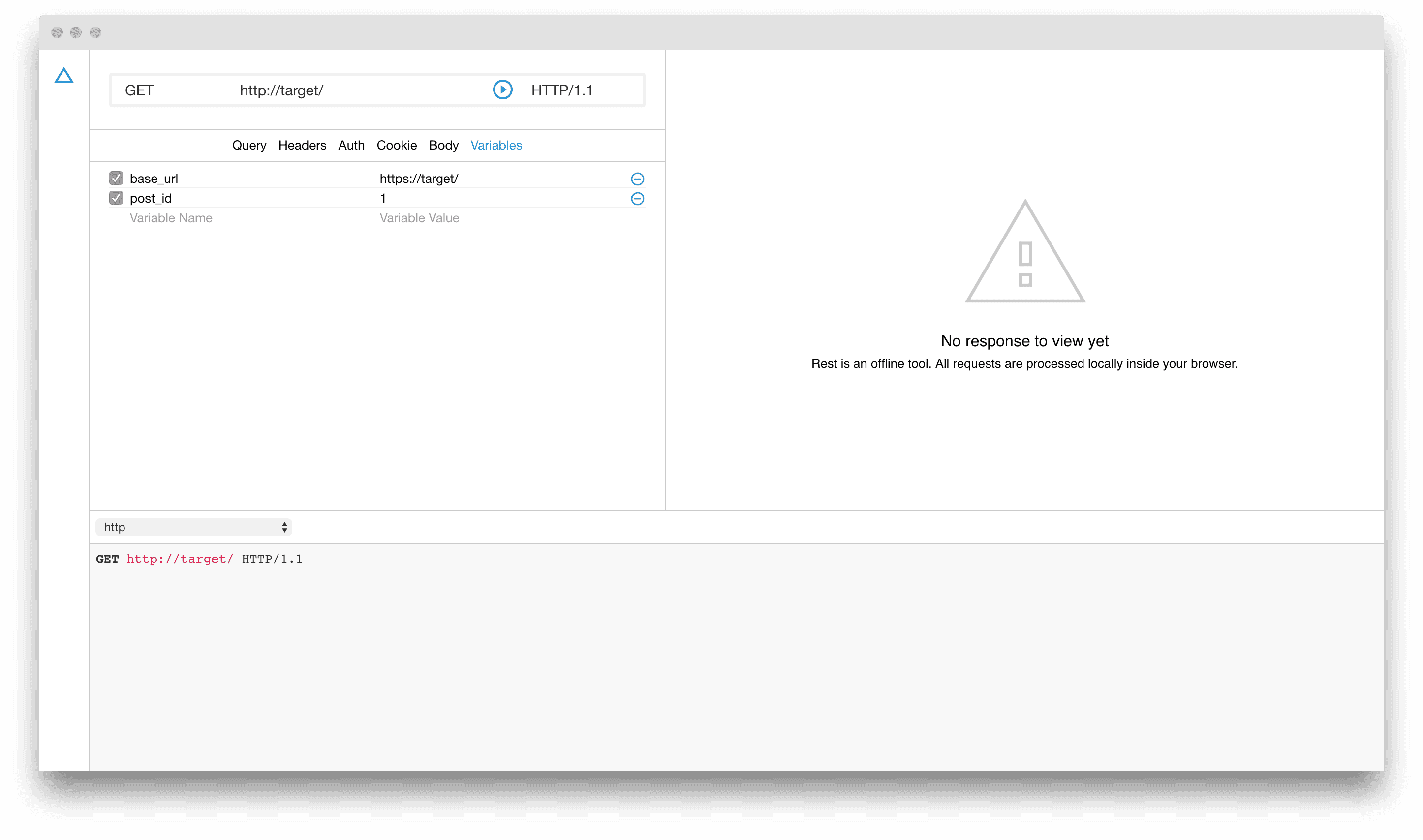Image resolution: width=1423 pixels, height=840 pixels.
Task: Select the Variables tab
Action: click(496, 146)
